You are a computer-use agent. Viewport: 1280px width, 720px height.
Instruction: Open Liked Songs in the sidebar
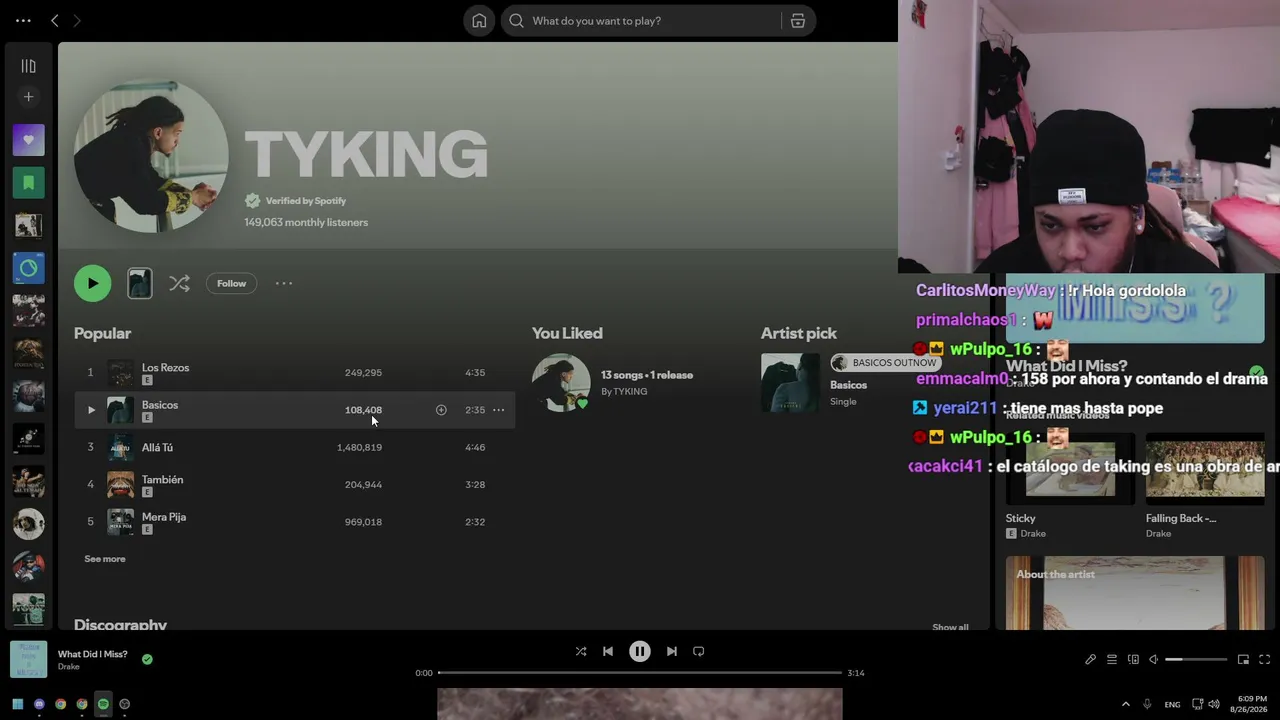28,140
